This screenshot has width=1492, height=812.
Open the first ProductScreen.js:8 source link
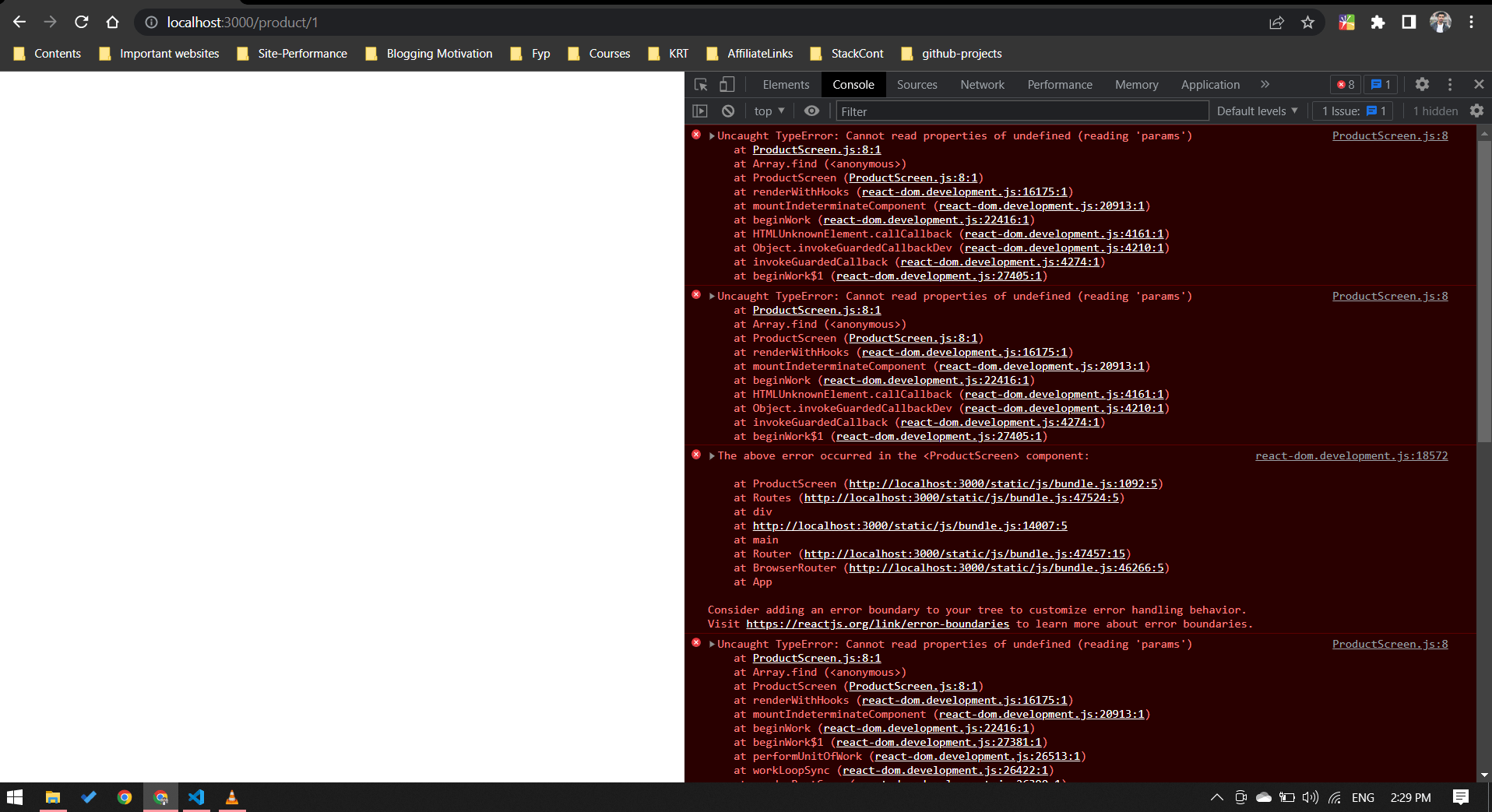pos(1390,135)
